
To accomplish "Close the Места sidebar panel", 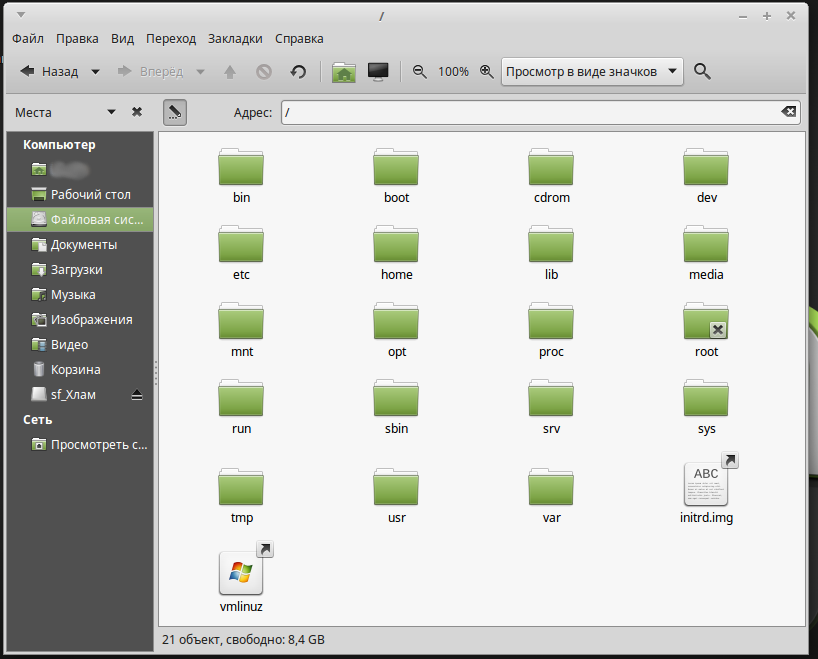I will (x=137, y=112).
